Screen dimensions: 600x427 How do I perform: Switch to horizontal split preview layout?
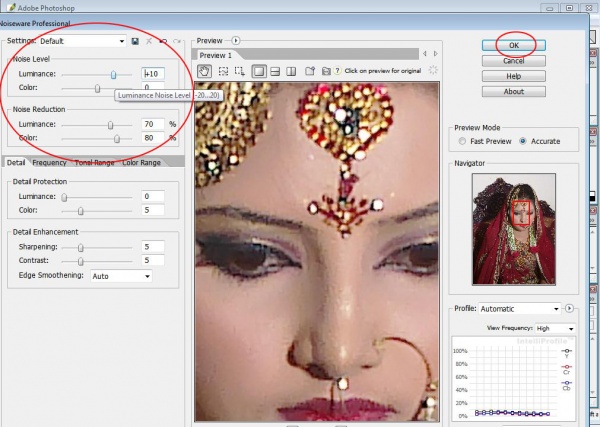tap(274, 71)
